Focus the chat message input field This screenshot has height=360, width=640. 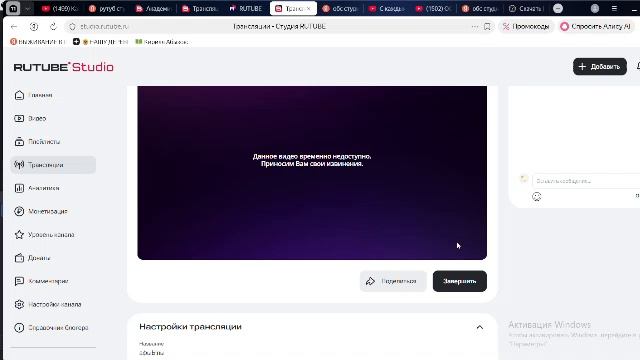click(x=586, y=181)
